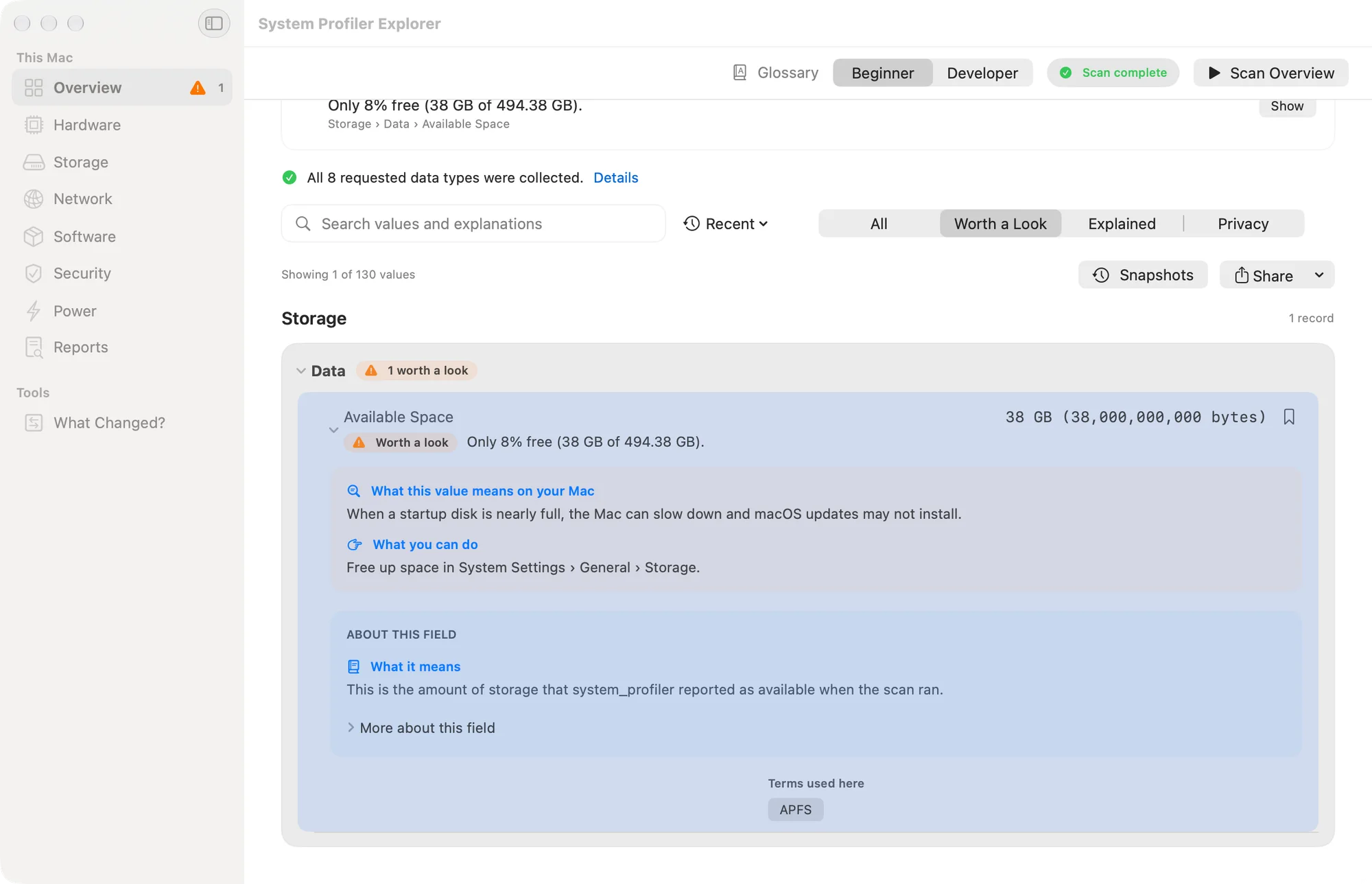Click the orange warning badge on Overview
This screenshot has width=1372, height=884.
(198, 88)
